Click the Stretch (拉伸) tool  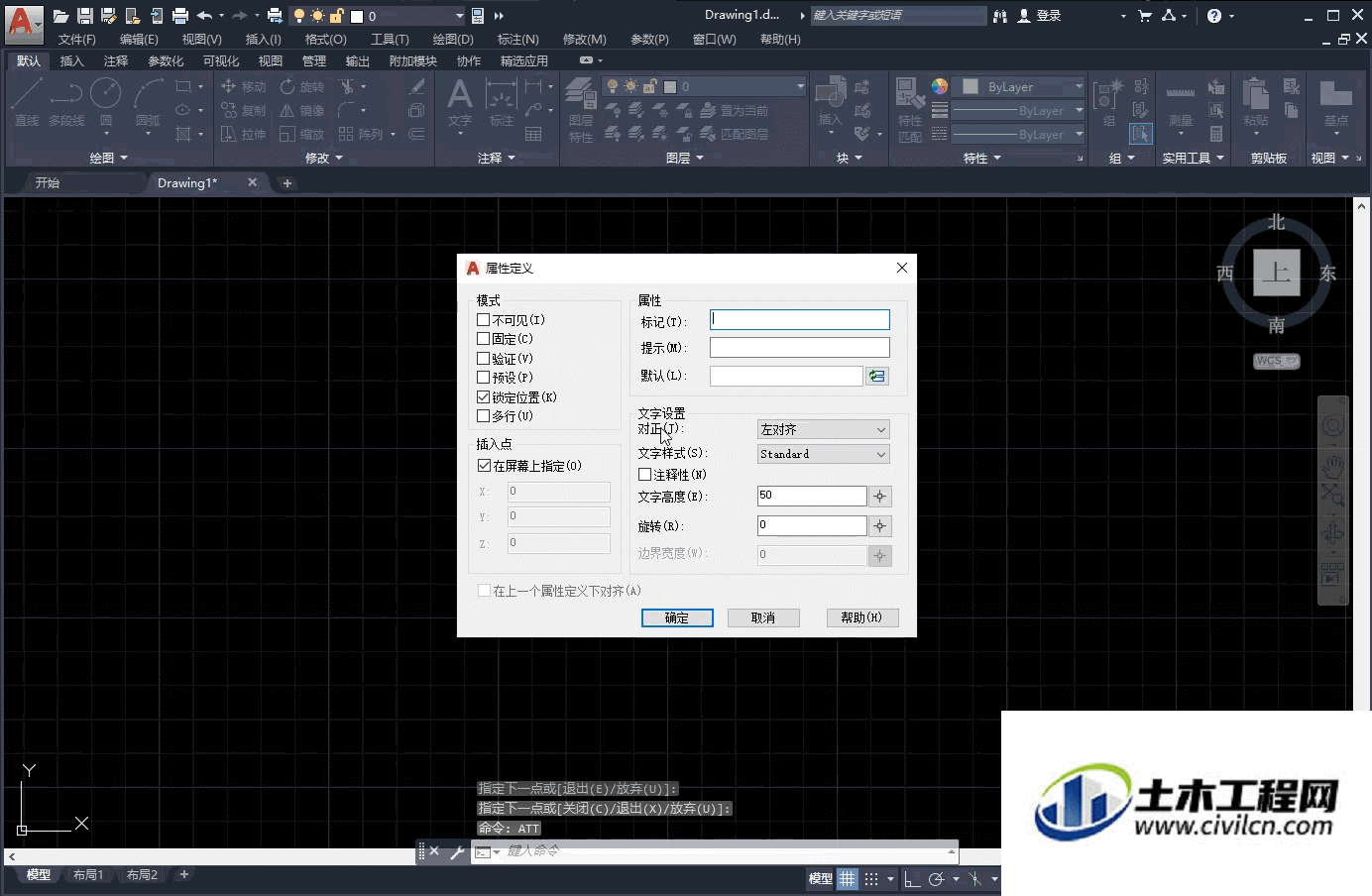click(243, 134)
